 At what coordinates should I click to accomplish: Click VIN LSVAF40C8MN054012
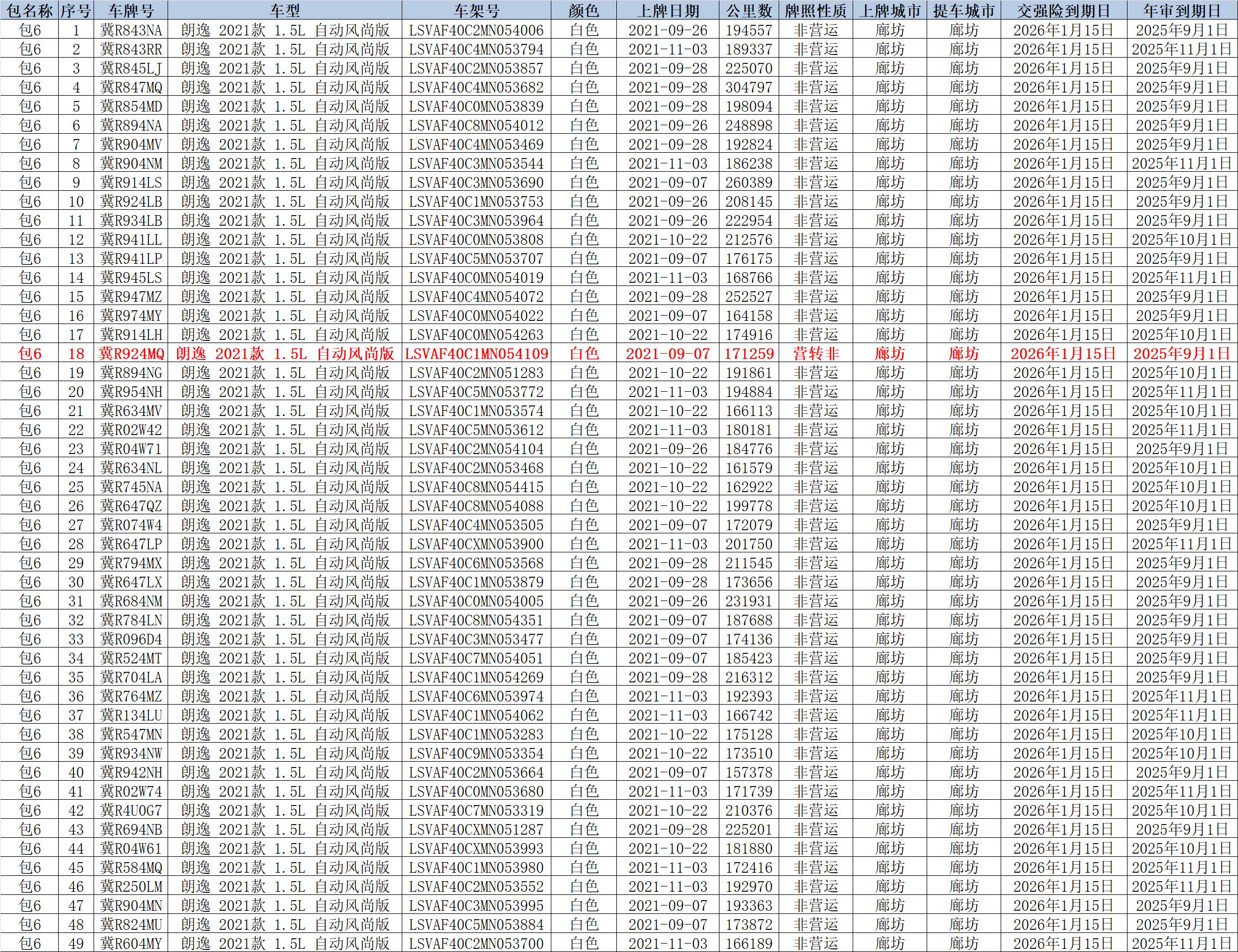476,125
